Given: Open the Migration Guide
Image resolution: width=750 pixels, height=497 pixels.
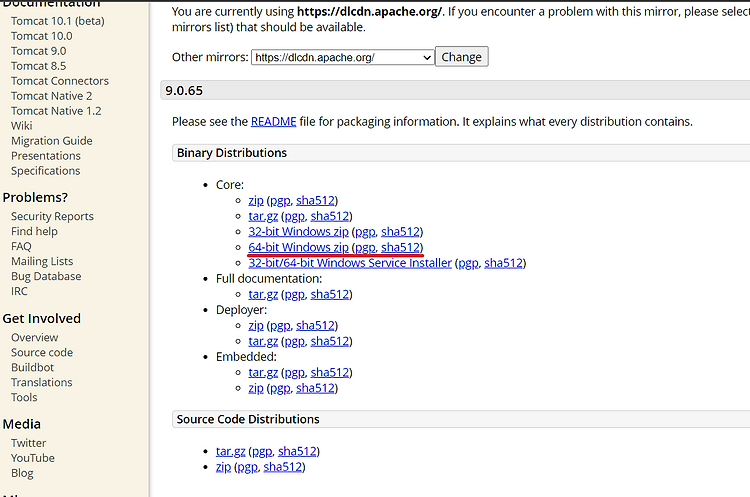Looking at the screenshot, I should coord(52,141).
